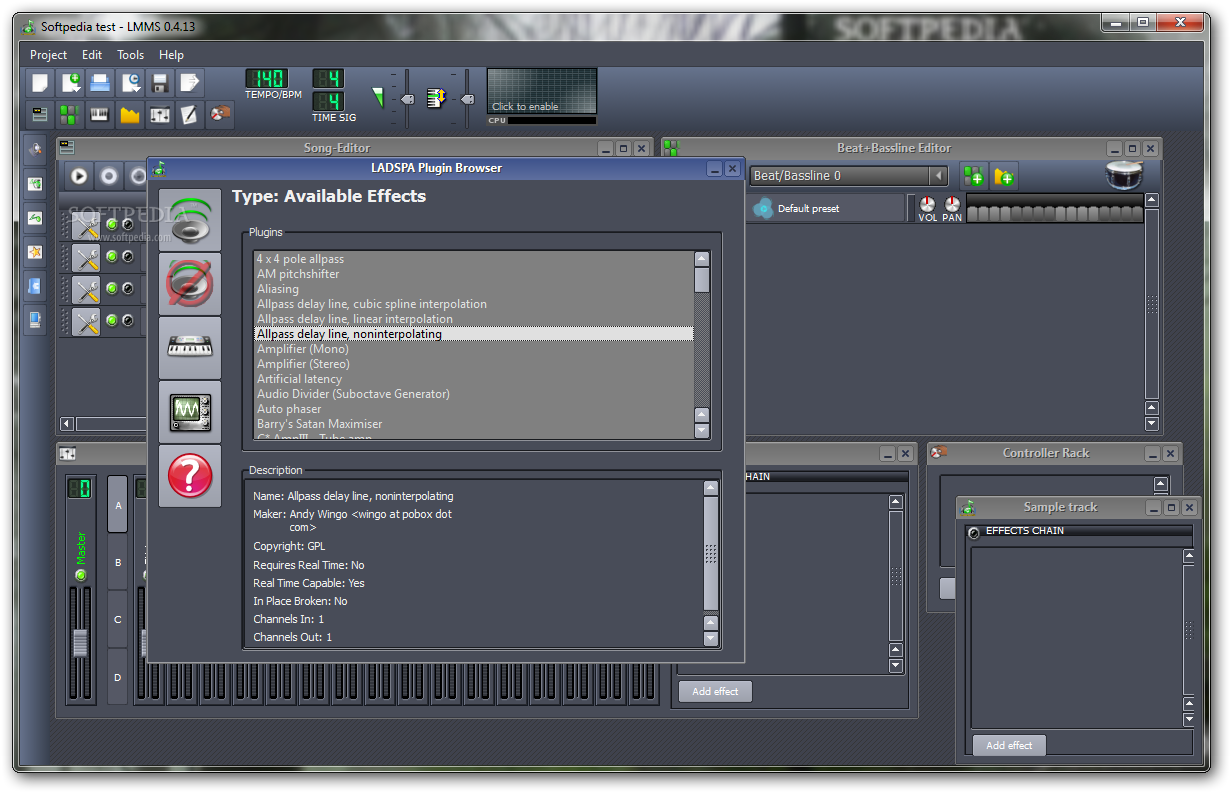Show Available Effects speaker icon
Screen dimensions: 1231x793
coord(190,220)
